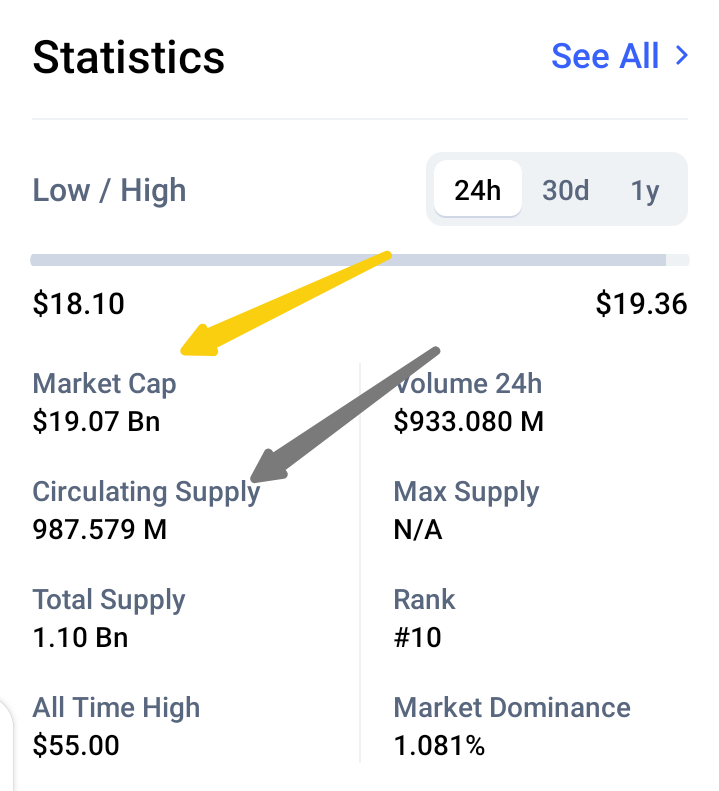
Task: Click the Market Dominance label
Action: pyautogui.click(x=512, y=707)
